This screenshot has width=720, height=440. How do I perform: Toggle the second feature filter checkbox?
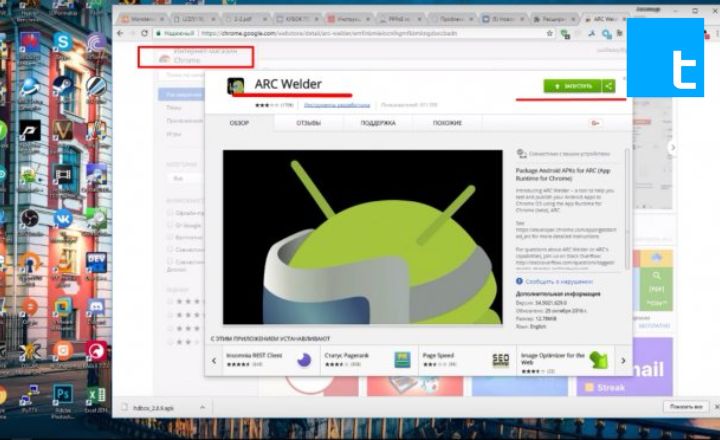point(169,225)
